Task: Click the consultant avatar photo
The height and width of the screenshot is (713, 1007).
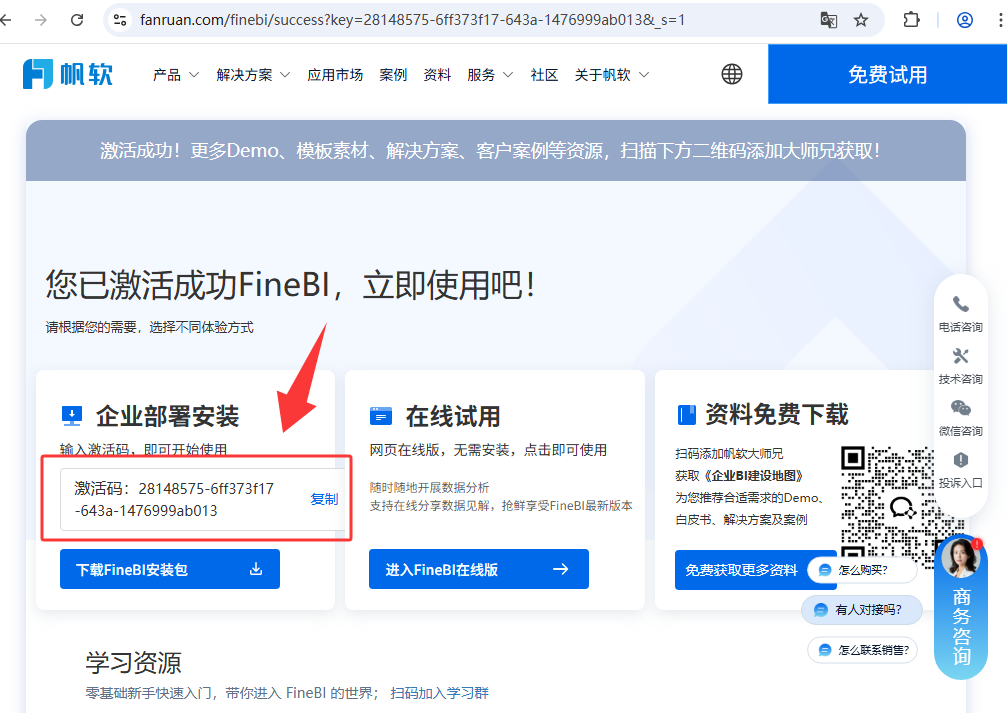Action: coord(961,558)
